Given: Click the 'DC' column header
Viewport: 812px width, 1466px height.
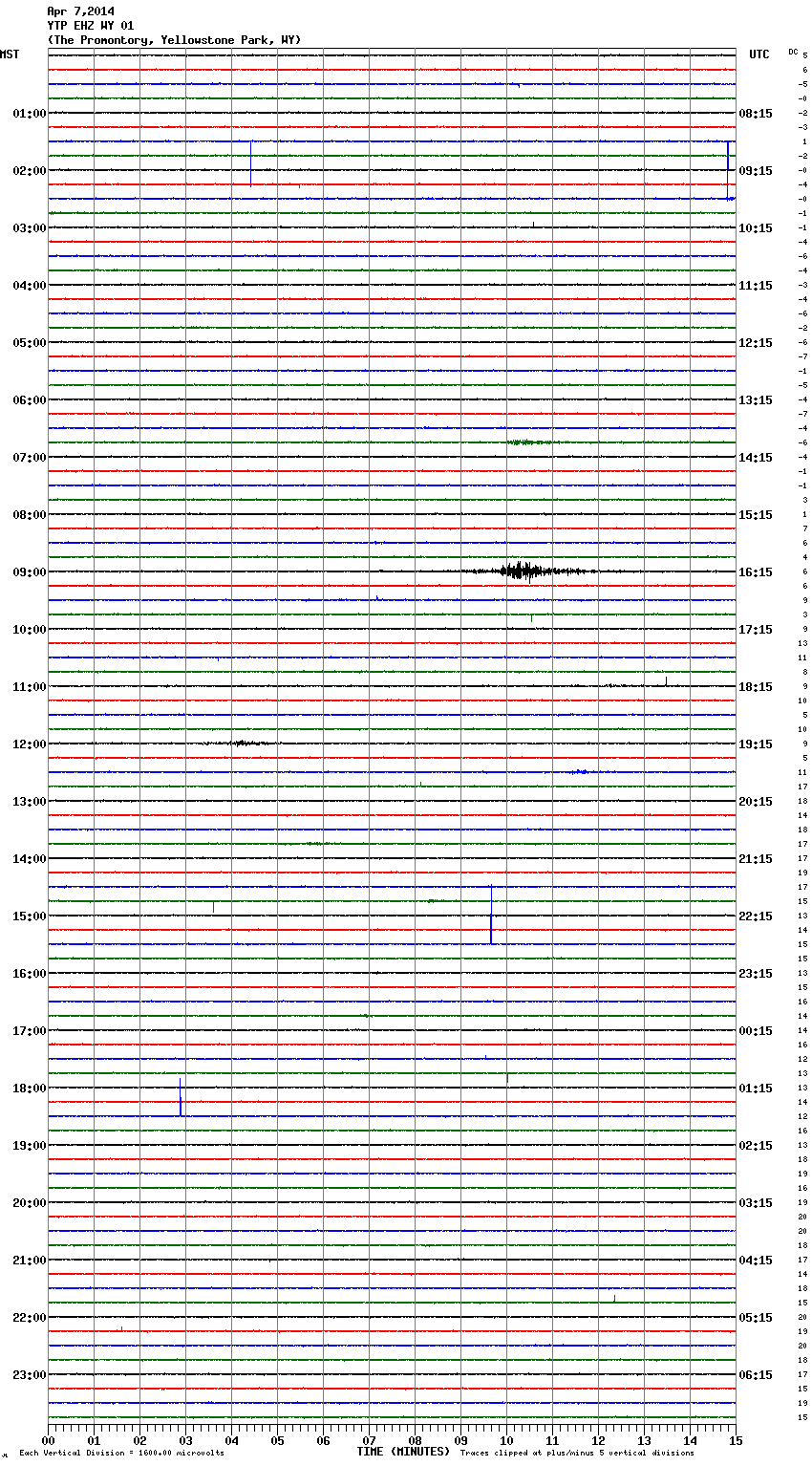Looking at the screenshot, I should [x=793, y=52].
